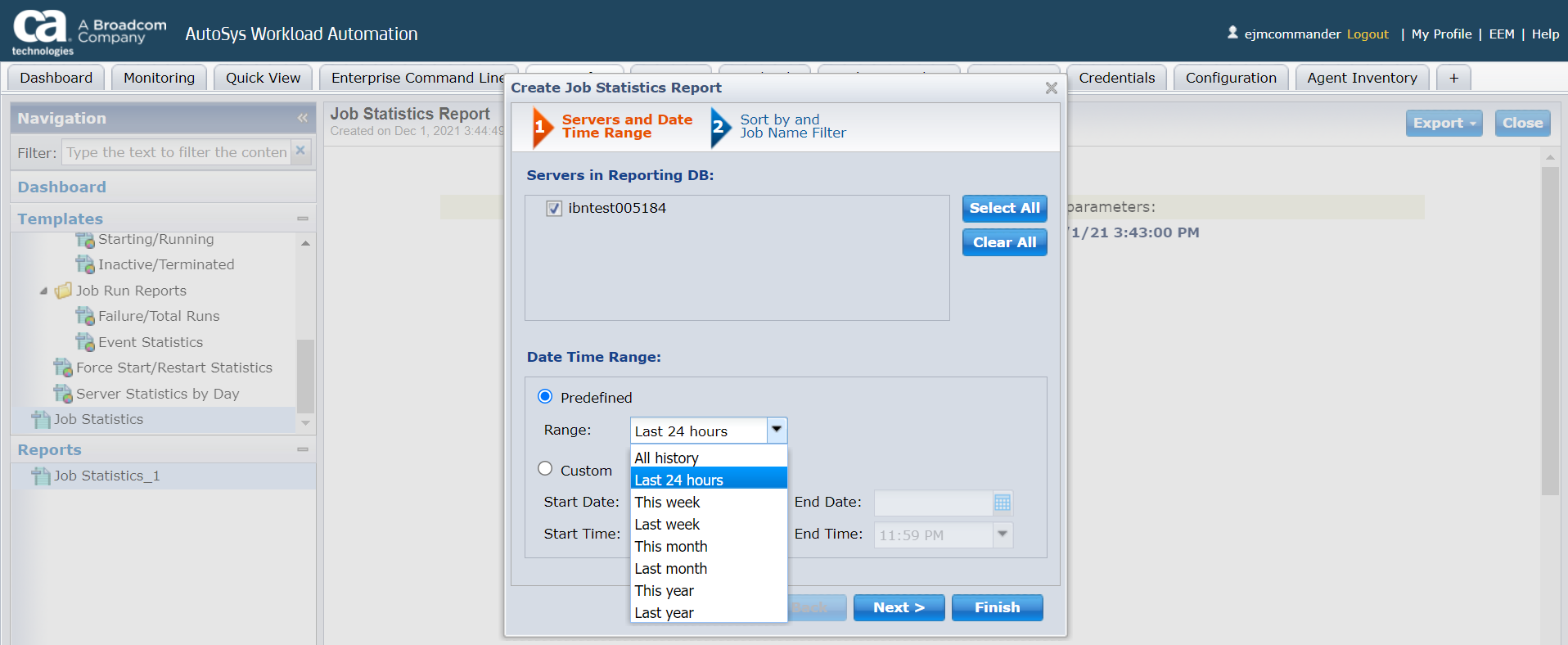Collapse the Job Run Reports tree node
The image size is (1568, 645).
pos(43,291)
